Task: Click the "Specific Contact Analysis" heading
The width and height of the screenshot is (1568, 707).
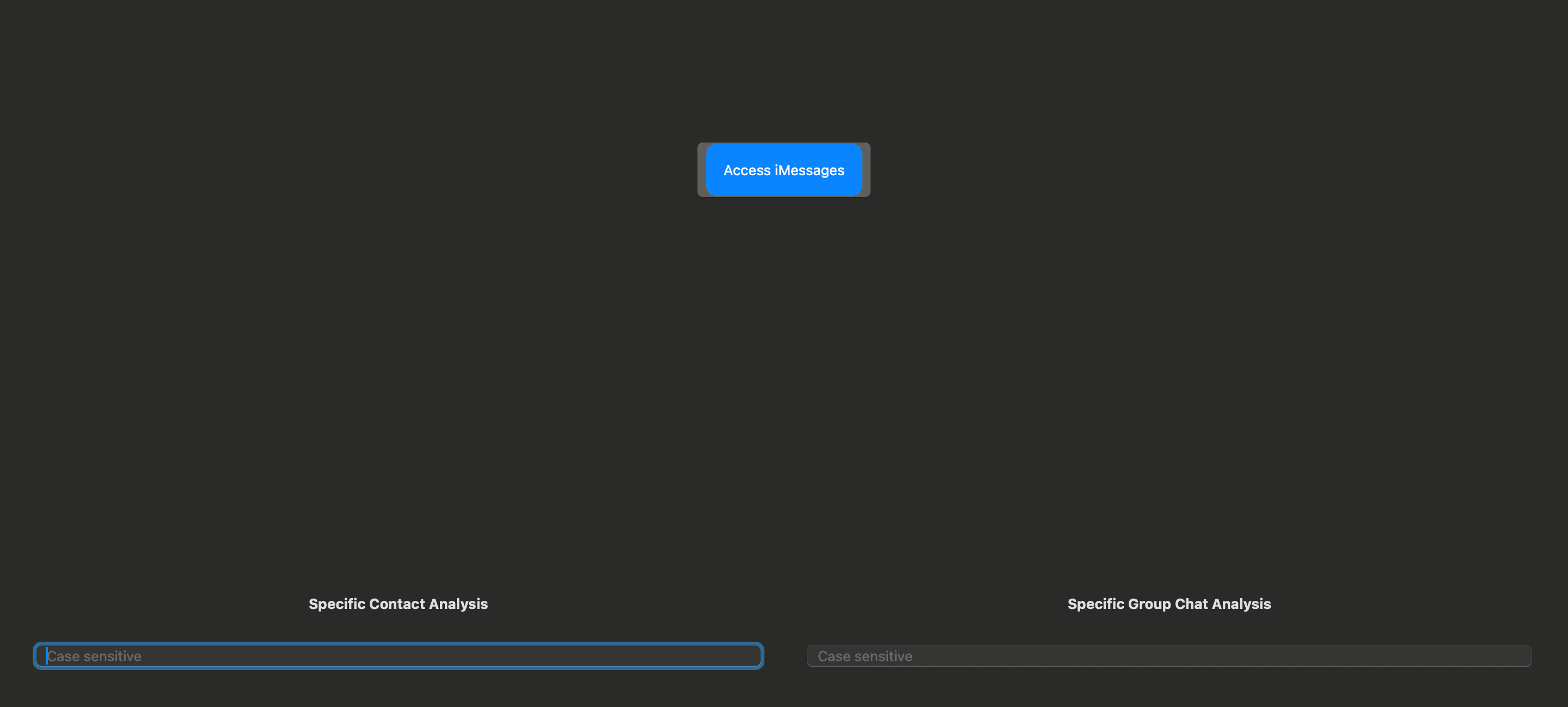Action: 398,604
